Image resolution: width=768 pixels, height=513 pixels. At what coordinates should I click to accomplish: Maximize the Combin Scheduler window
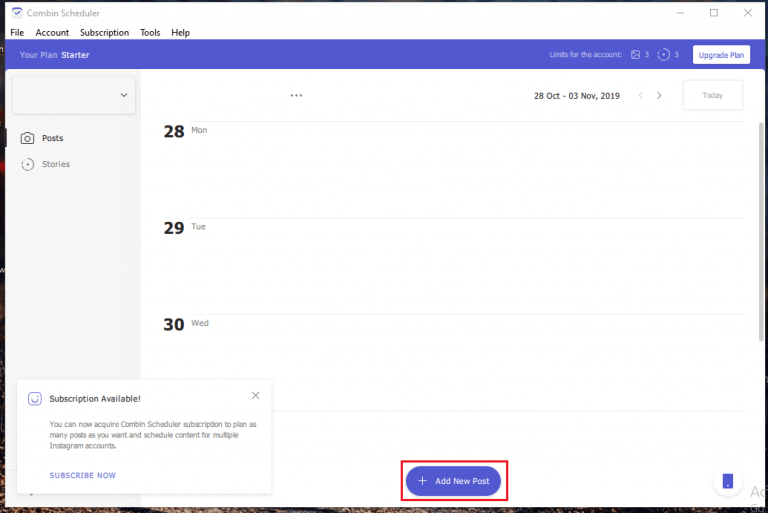(x=714, y=13)
